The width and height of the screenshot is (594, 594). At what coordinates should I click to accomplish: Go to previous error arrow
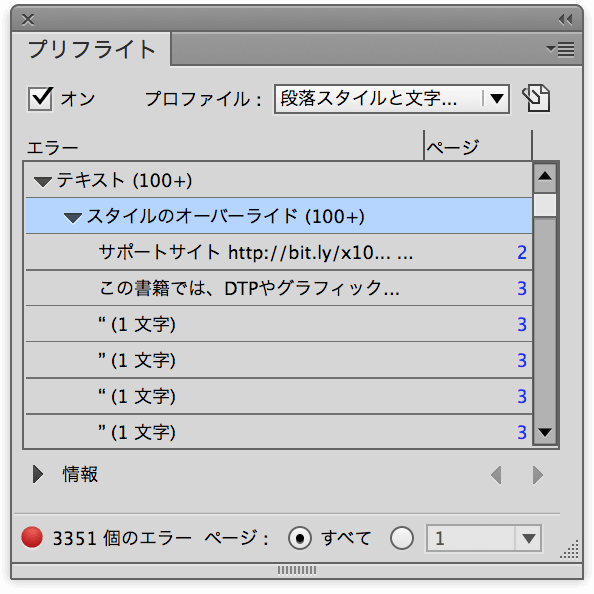click(496, 475)
